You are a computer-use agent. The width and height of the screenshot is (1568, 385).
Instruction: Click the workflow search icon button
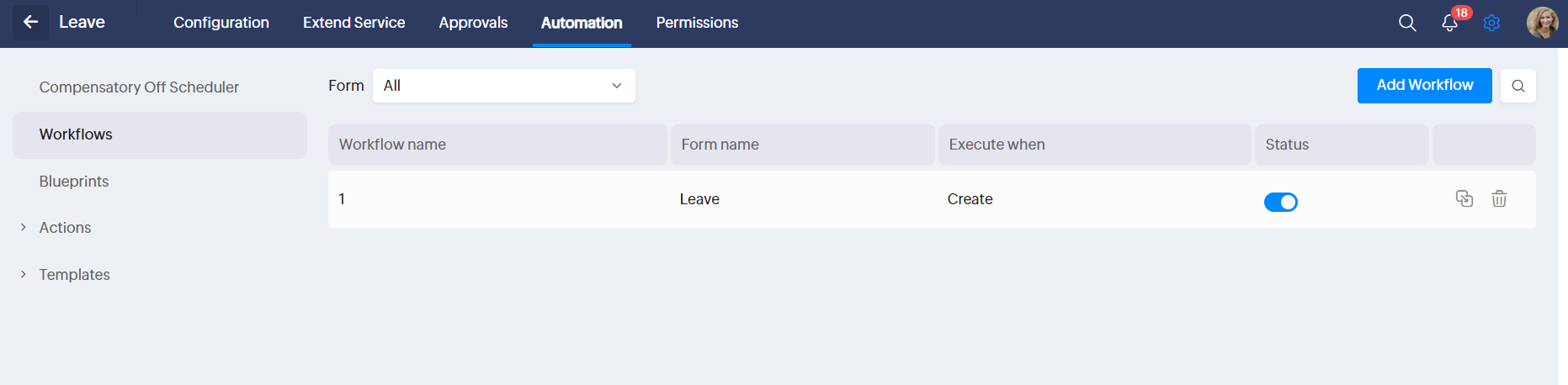[x=1518, y=86]
